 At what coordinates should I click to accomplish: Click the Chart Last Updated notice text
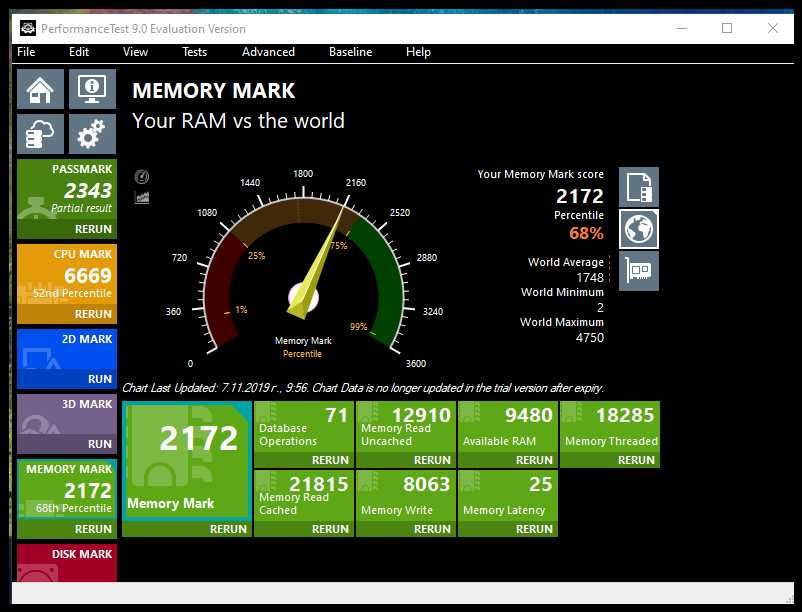click(x=363, y=388)
